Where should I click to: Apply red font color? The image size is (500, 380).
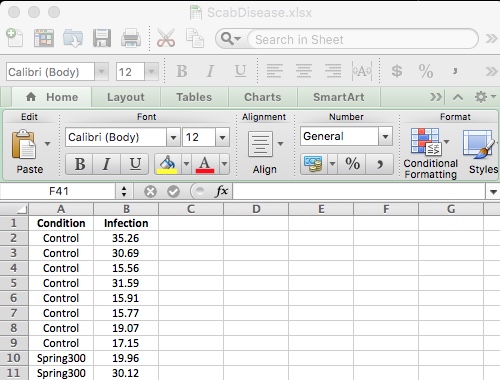click(205, 164)
